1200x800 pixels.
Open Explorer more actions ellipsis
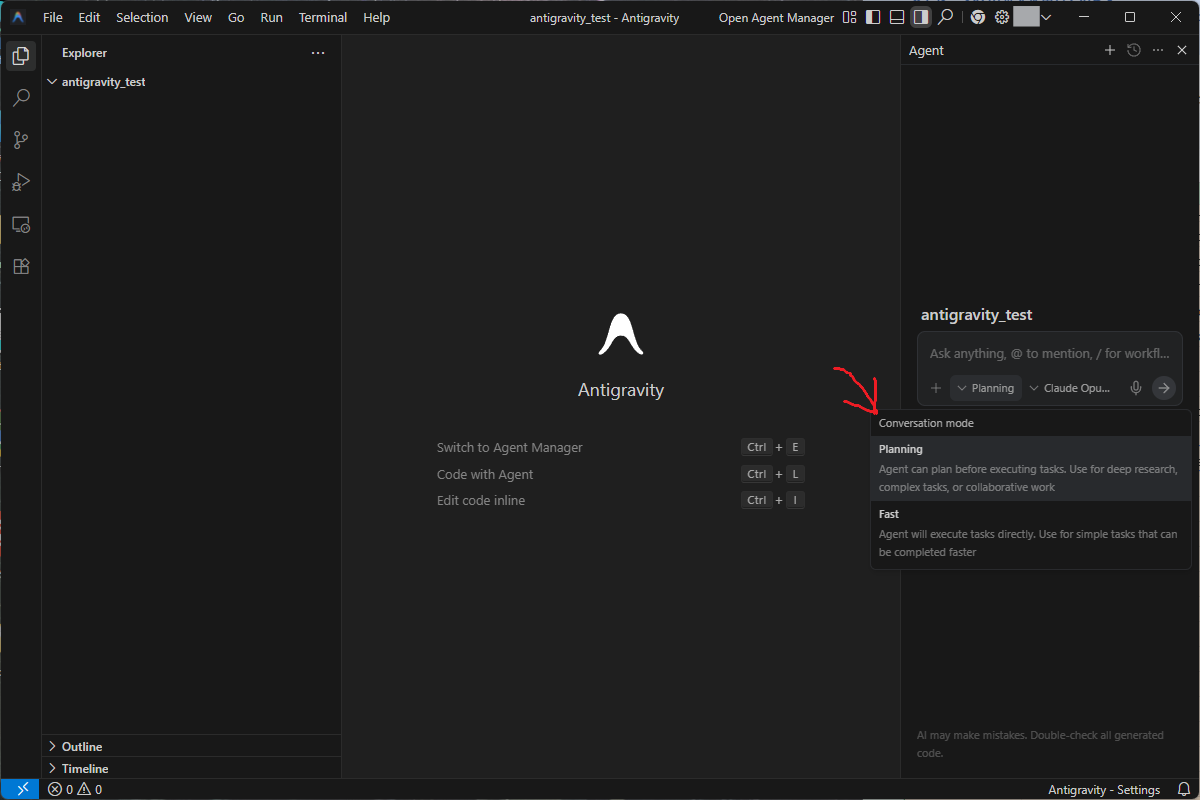pyautogui.click(x=318, y=53)
